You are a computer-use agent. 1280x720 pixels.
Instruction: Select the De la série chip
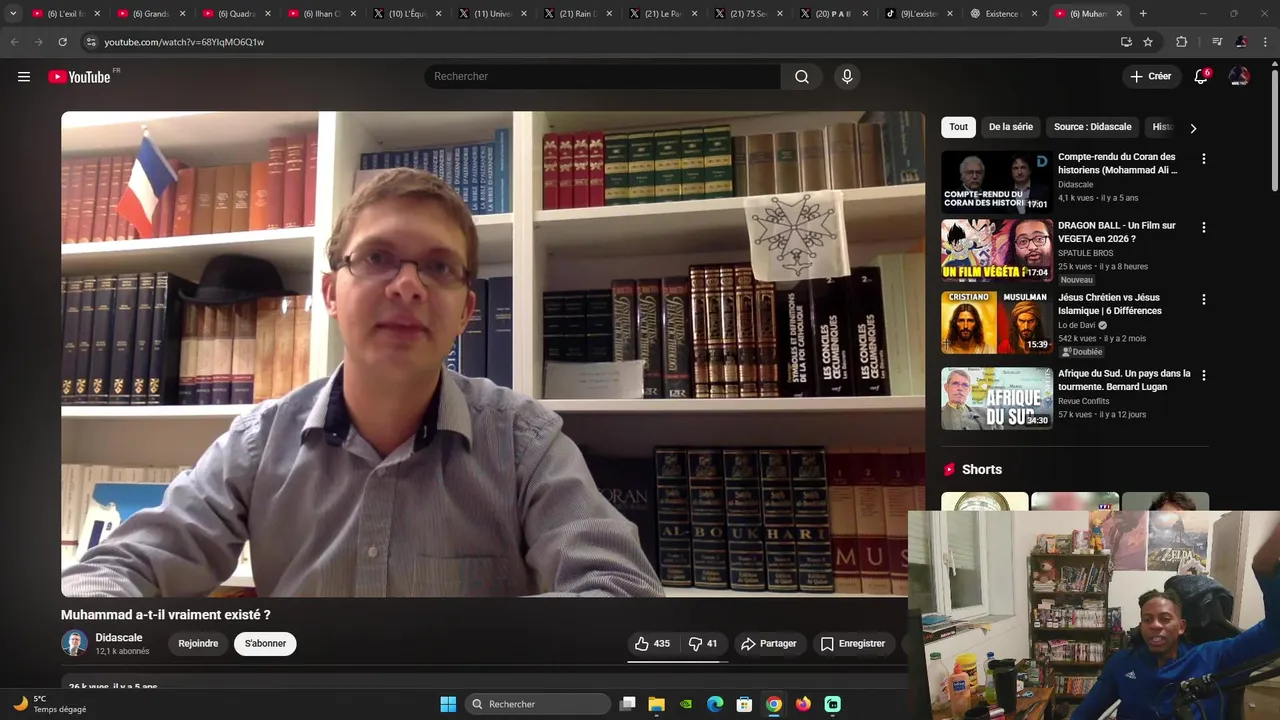tap(1010, 127)
